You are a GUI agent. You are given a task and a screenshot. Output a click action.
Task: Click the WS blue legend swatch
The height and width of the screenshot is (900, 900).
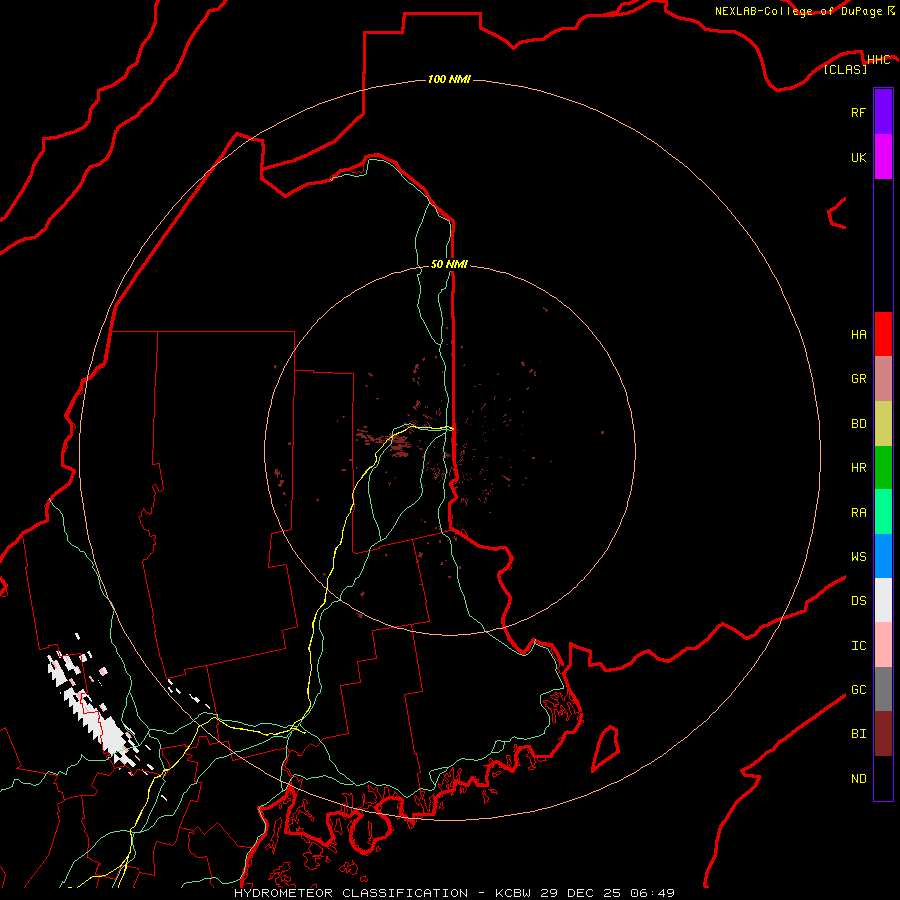tap(883, 556)
